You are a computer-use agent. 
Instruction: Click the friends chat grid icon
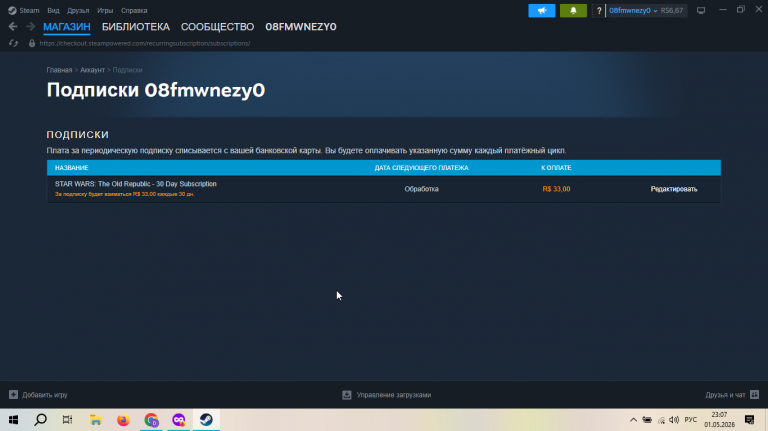[754, 394]
